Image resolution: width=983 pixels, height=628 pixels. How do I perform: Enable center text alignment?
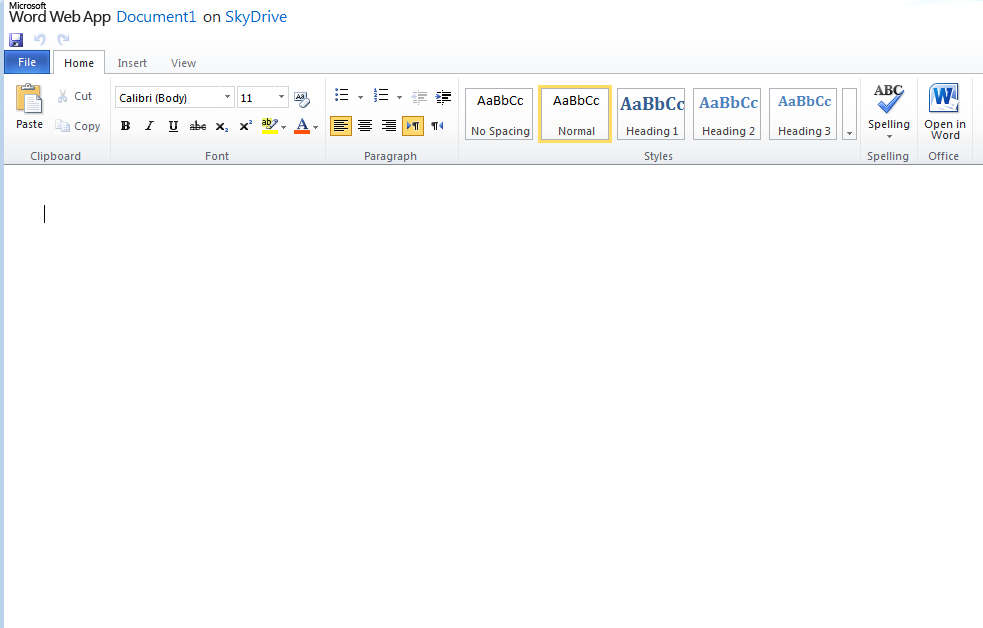(365, 126)
